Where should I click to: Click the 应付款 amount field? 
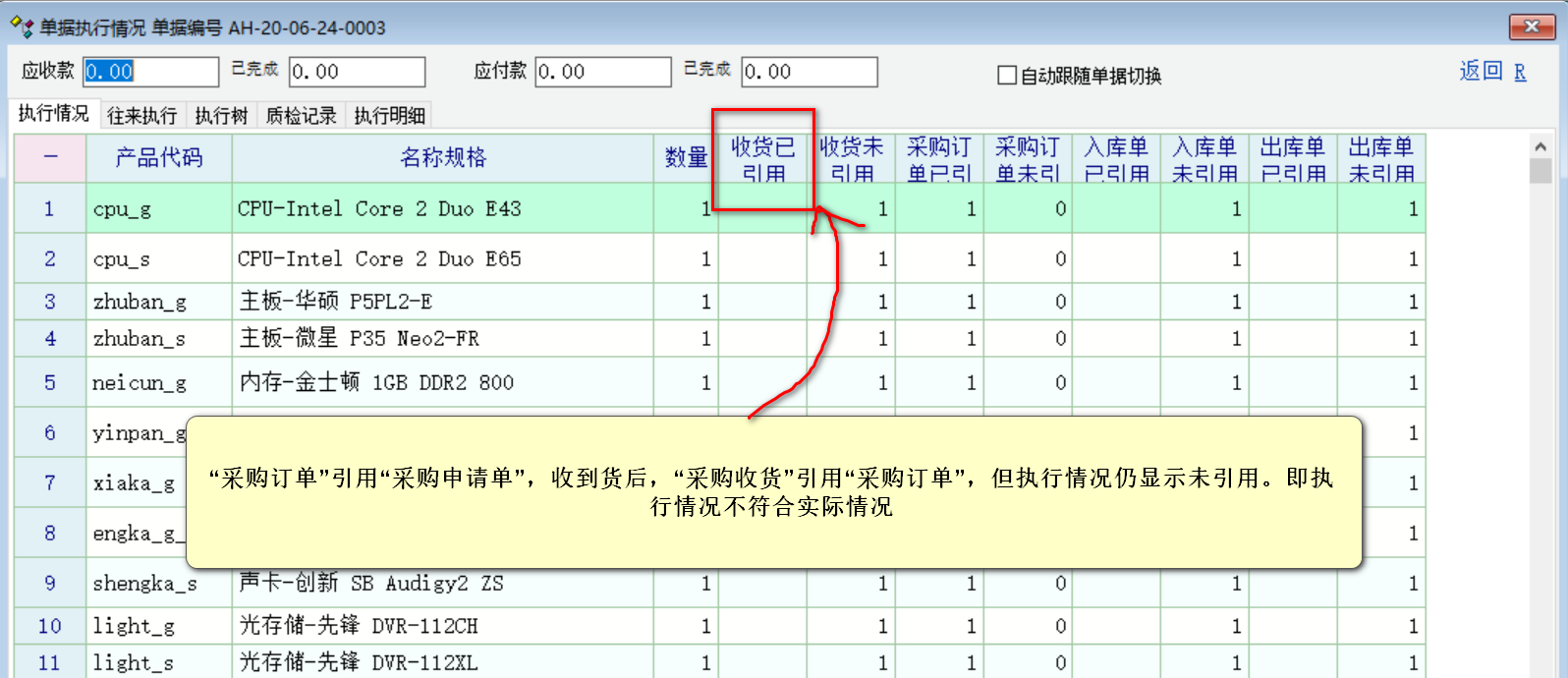pyautogui.click(x=602, y=72)
